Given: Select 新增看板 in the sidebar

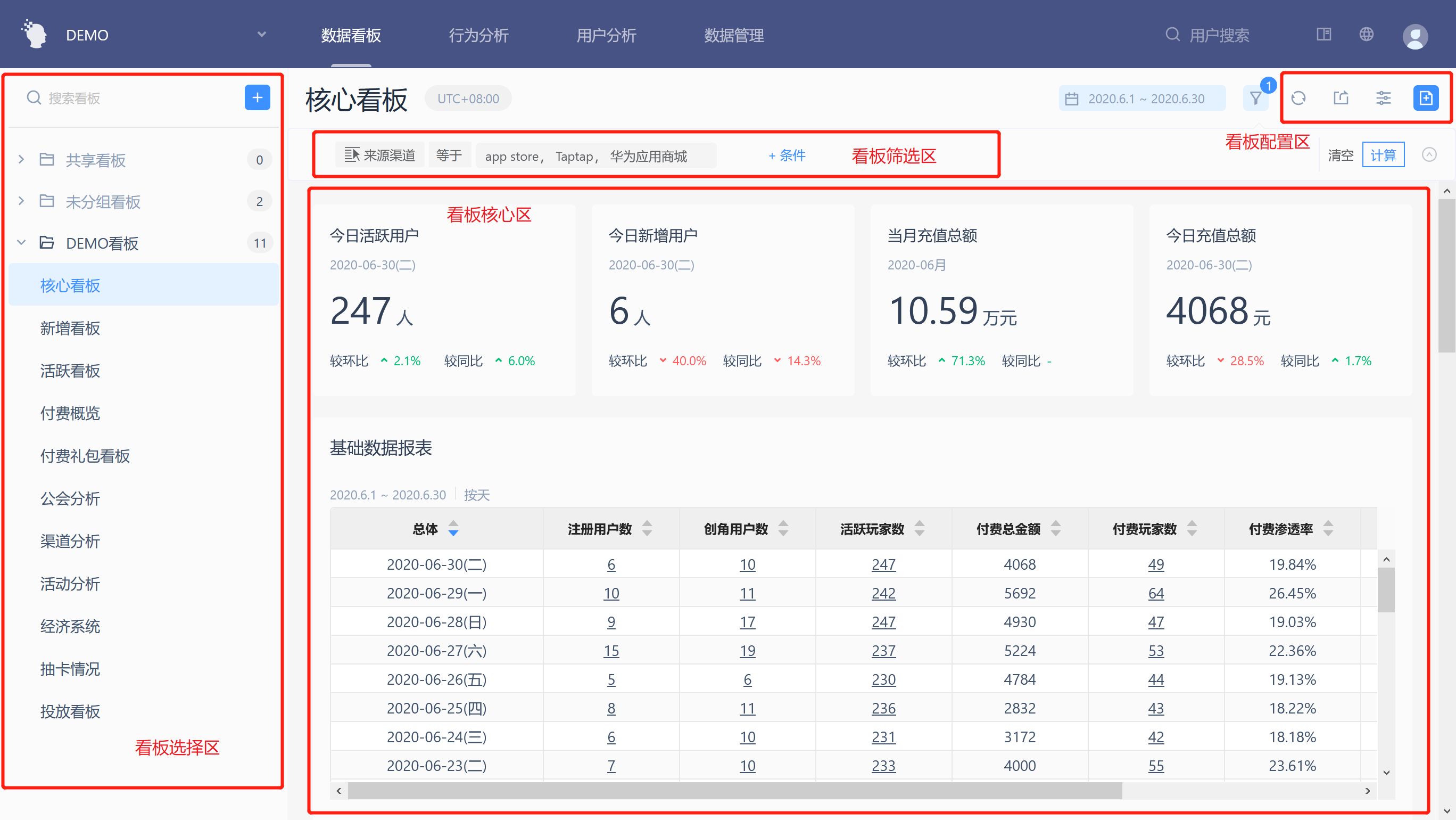Looking at the screenshot, I should pos(144,328).
